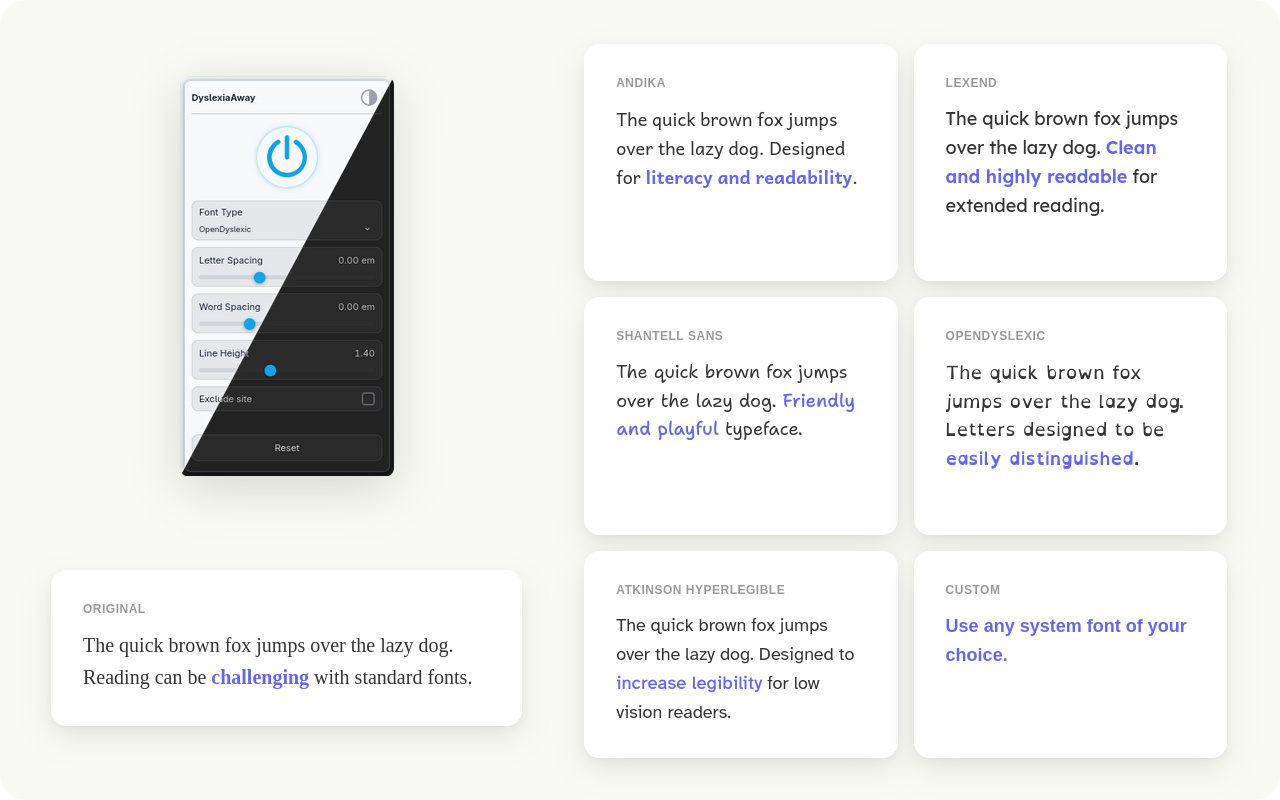Toggle the DyslexiaAway power button

[x=287, y=157]
